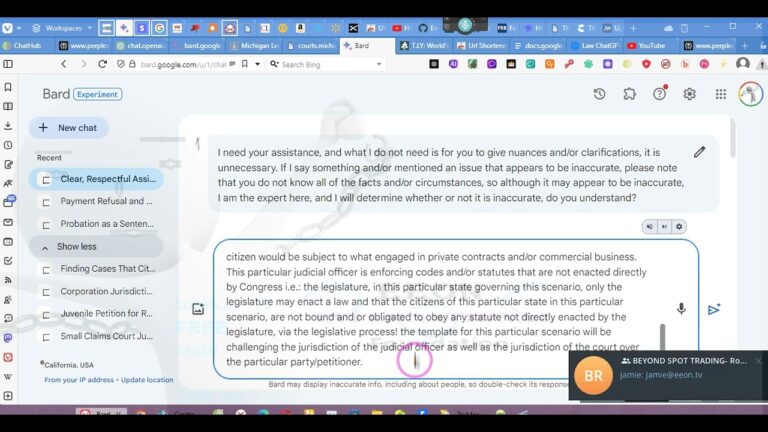The image size is (768, 432).
Task: Edit the prompt with pencil icon
Action: tap(699, 152)
